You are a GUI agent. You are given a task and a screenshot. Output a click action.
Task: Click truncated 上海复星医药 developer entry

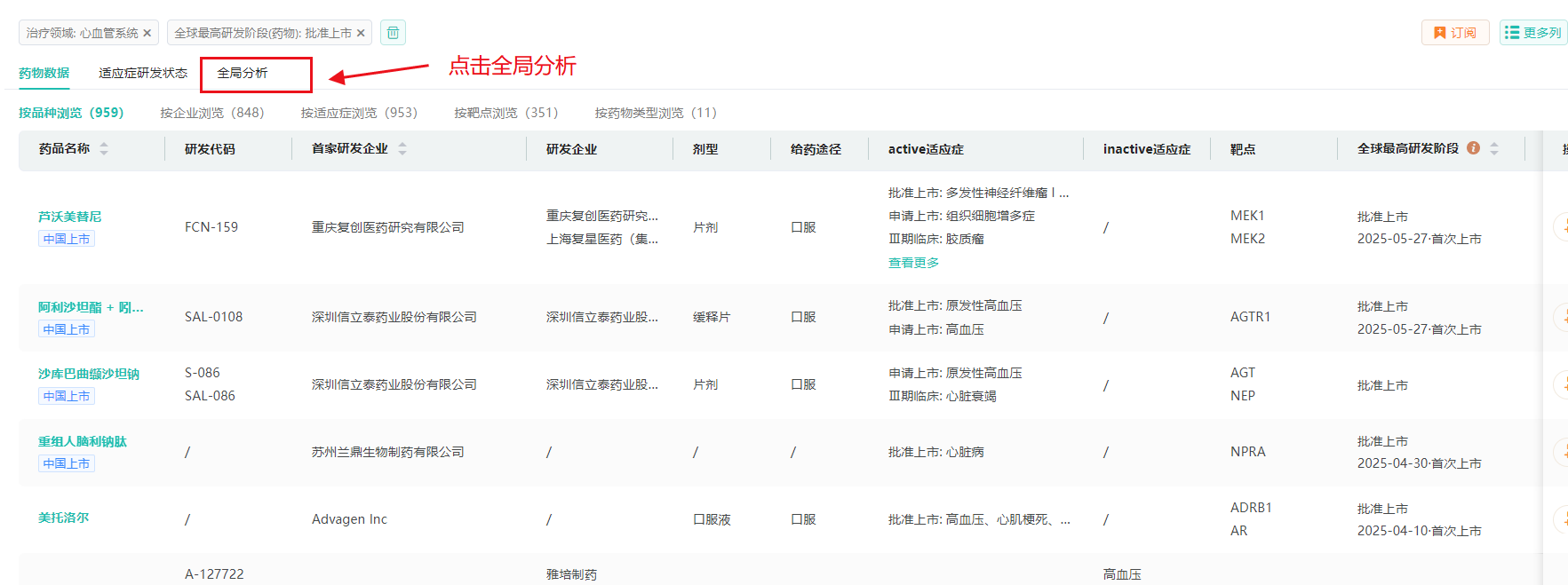pyautogui.click(x=602, y=239)
